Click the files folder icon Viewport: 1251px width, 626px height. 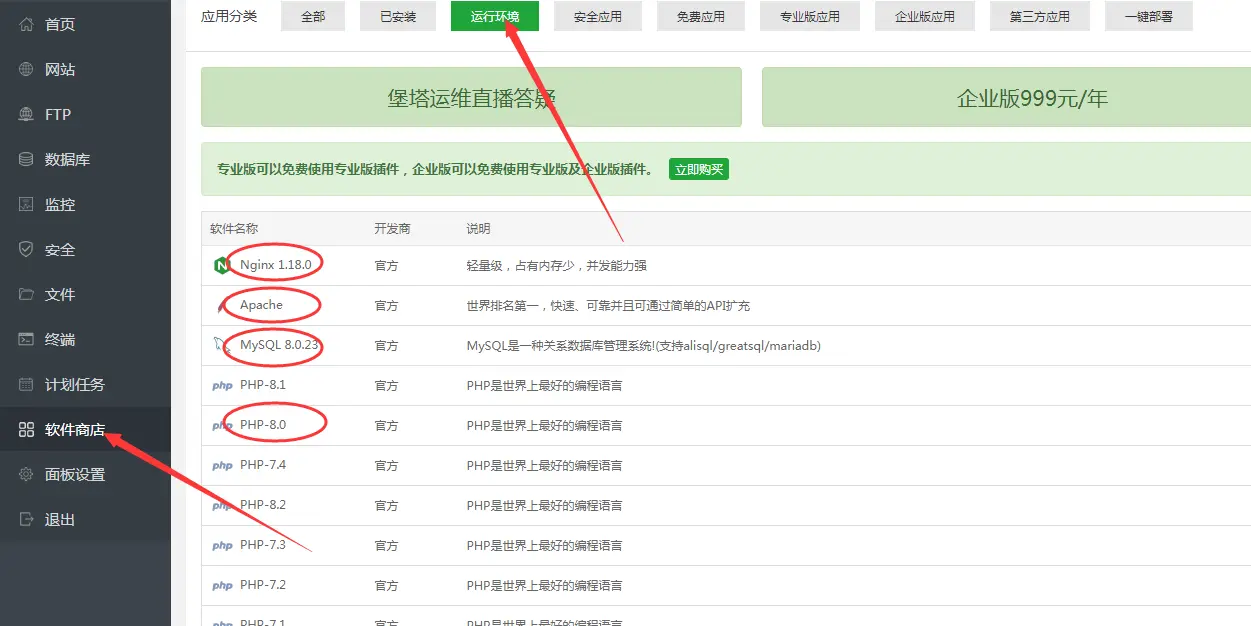27,294
